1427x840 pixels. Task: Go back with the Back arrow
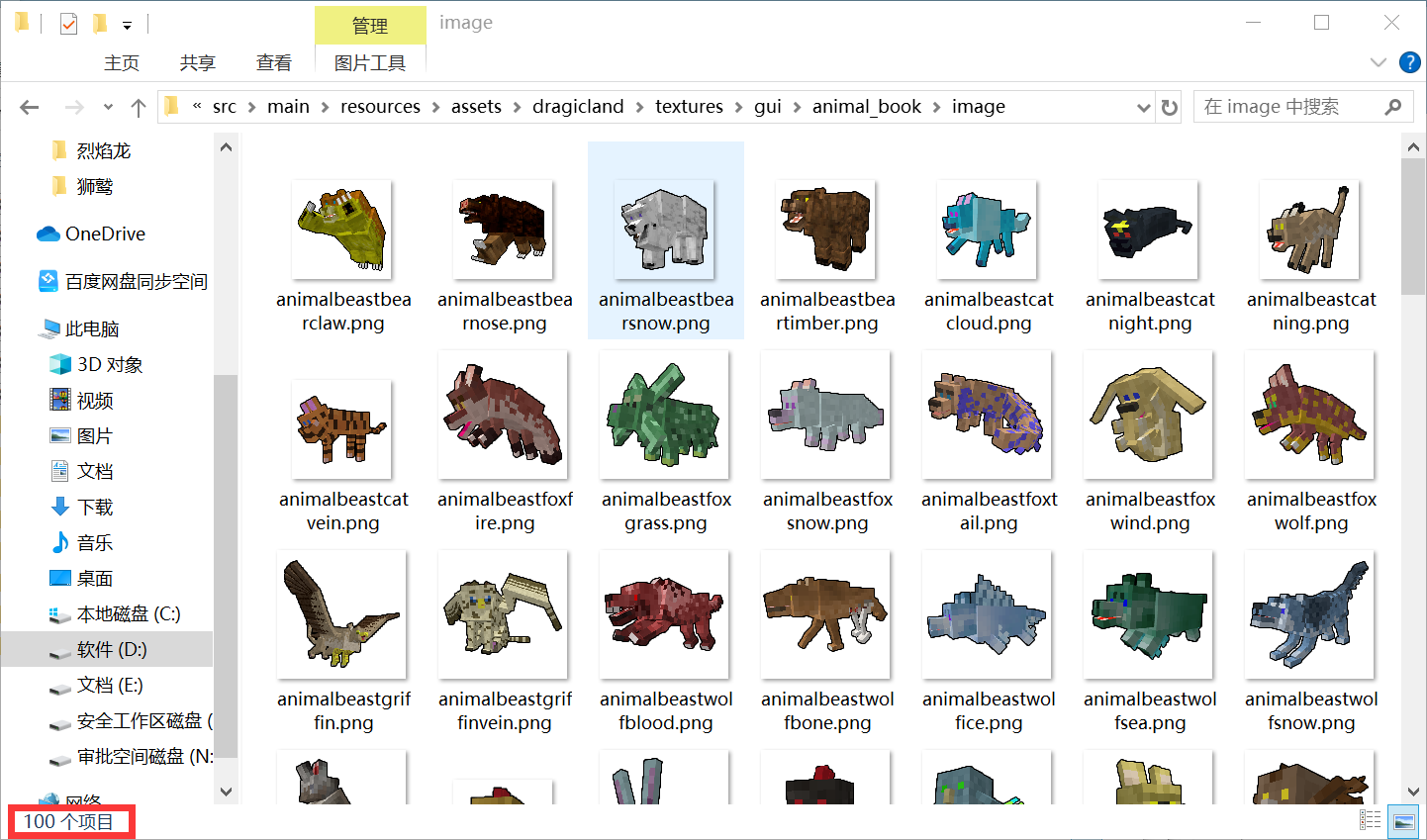[x=30, y=107]
